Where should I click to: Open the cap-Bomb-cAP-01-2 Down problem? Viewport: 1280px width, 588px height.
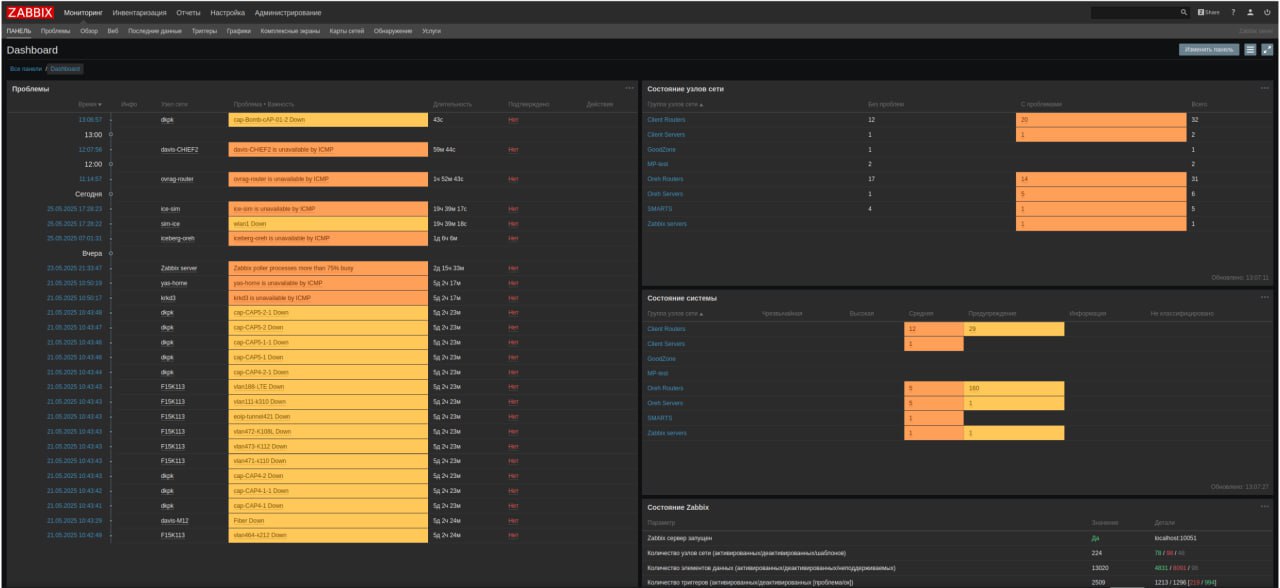(269, 120)
